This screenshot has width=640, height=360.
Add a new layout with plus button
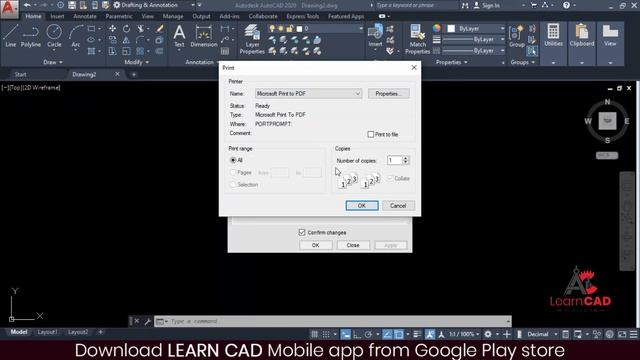point(100,332)
